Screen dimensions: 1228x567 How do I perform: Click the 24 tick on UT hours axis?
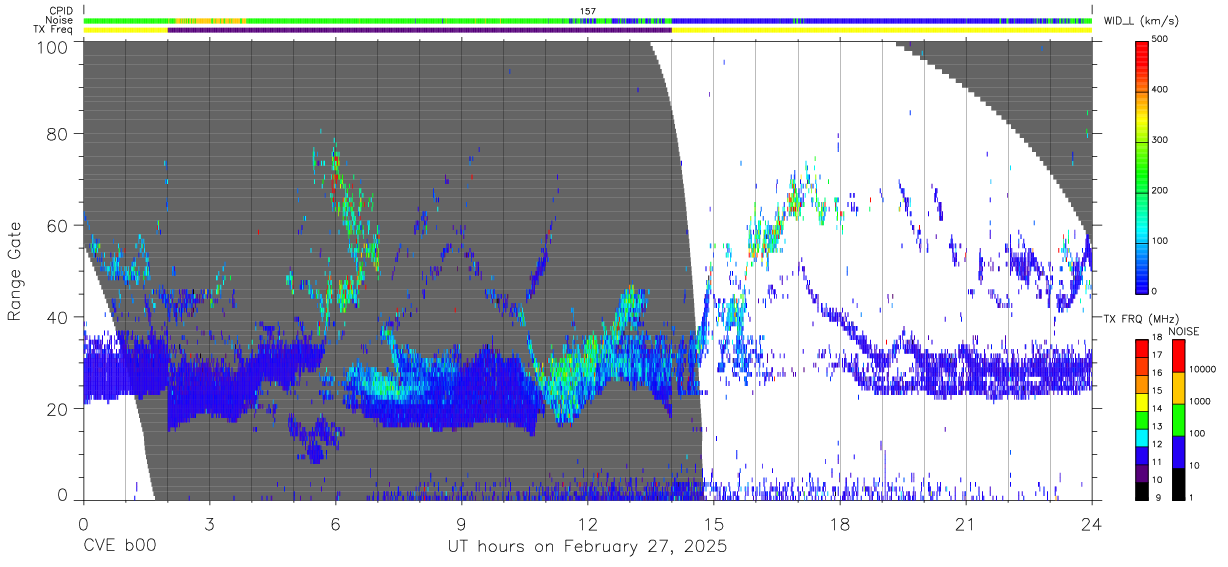(1092, 523)
